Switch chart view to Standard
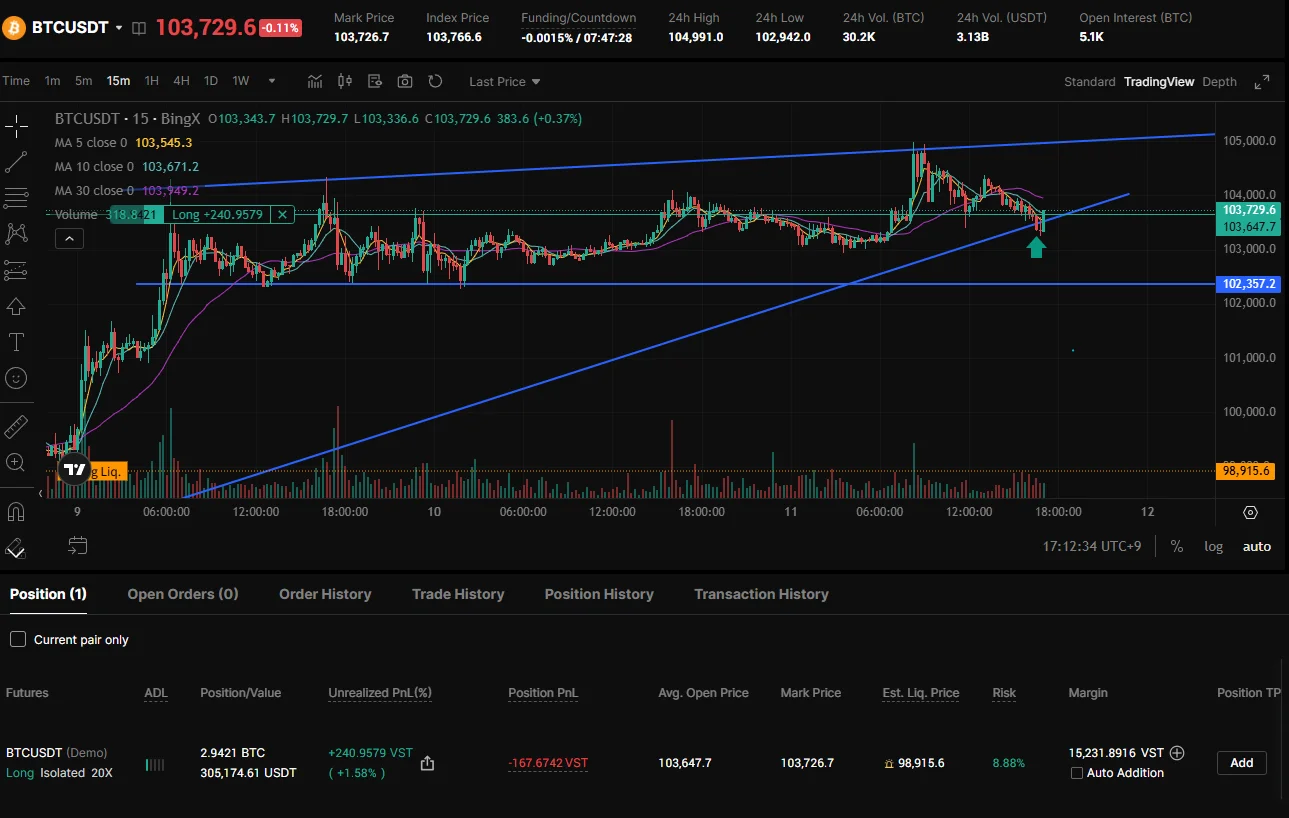Viewport: 1289px width, 818px height. 1090,82
